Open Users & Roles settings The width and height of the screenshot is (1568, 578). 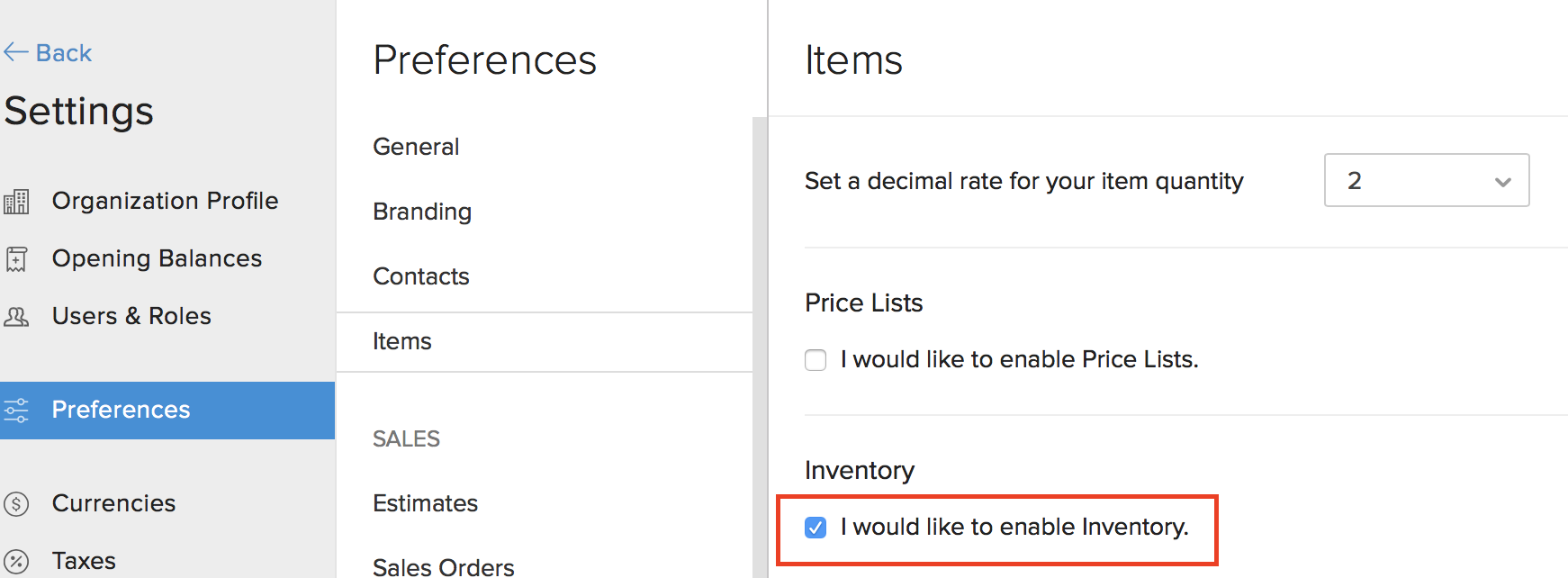coord(131,316)
